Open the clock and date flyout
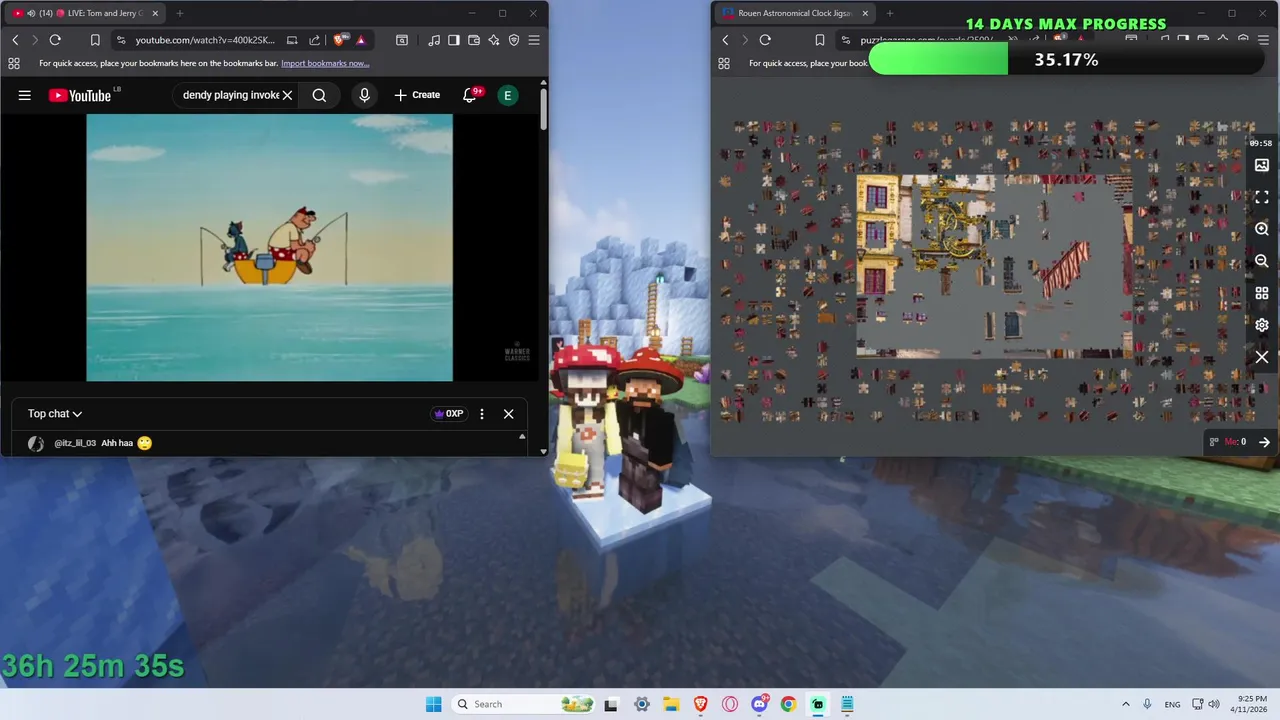The image size is (1280, 720). pyautogui.click(x=1251, y=704)
